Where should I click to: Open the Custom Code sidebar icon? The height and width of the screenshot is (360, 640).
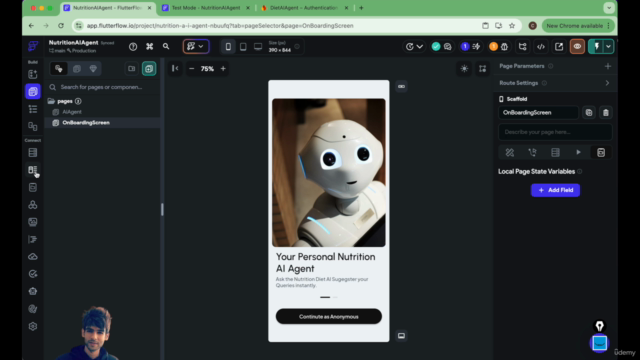pos(33,240)
